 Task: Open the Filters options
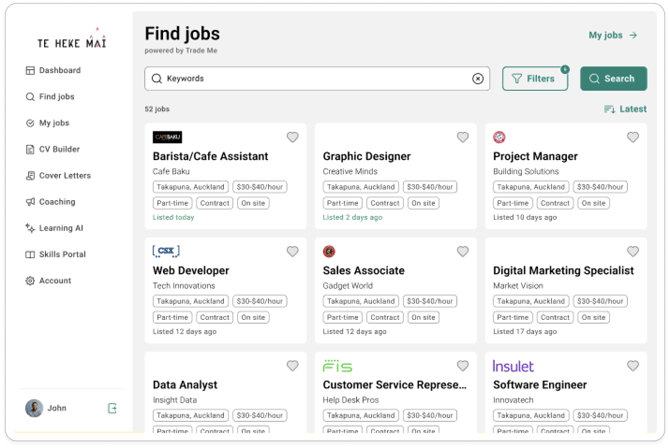click(x=534, y=79)
